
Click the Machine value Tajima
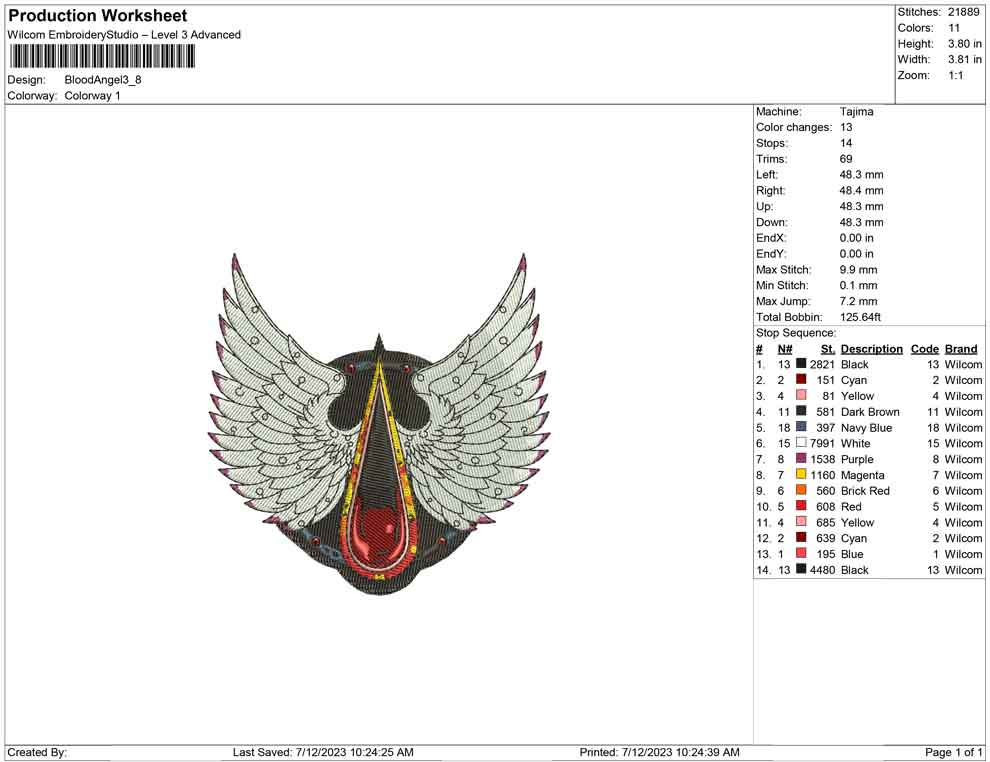click(x=857, y=112)
